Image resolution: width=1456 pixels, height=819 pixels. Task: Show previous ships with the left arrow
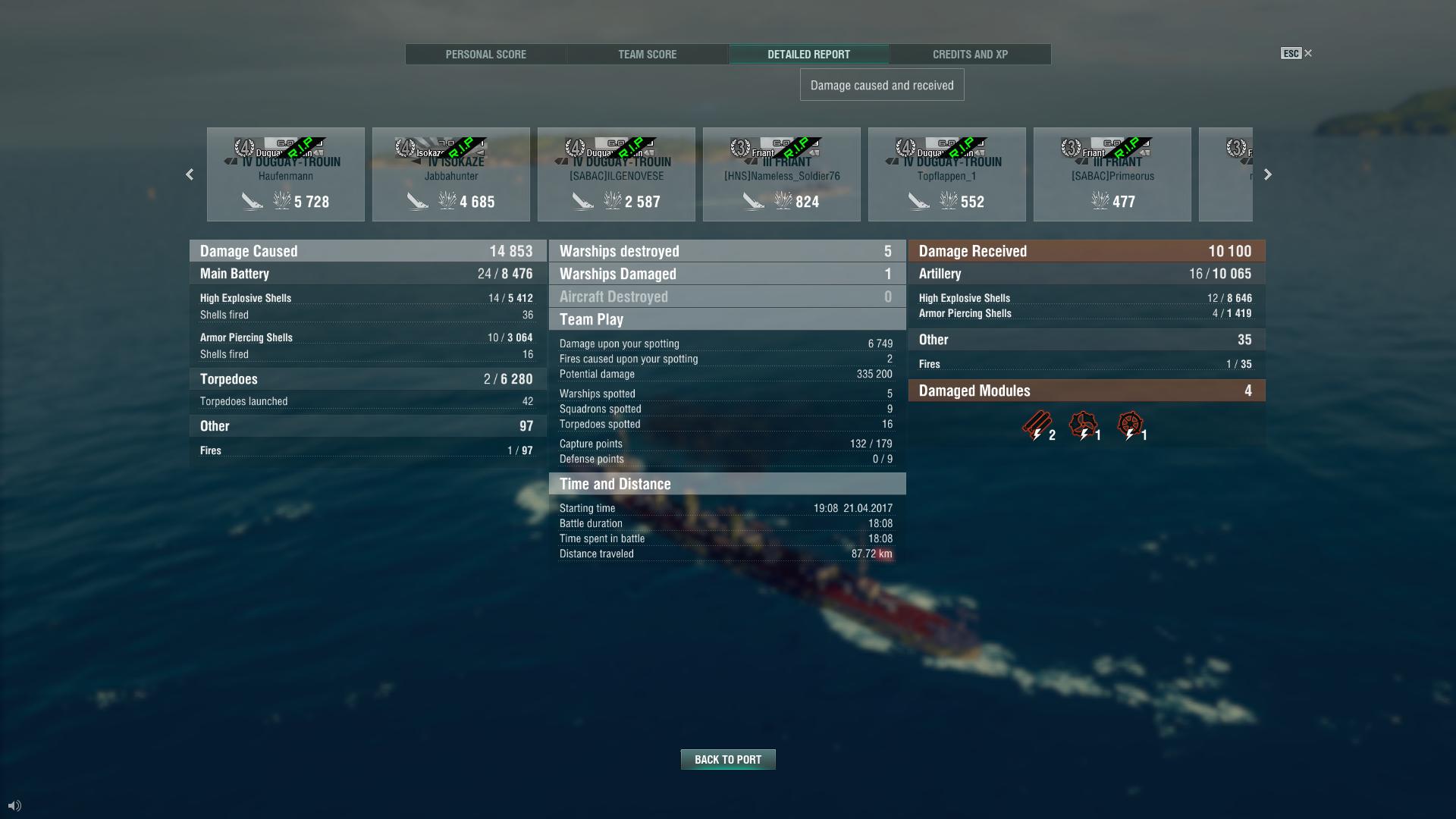(190, 174)
